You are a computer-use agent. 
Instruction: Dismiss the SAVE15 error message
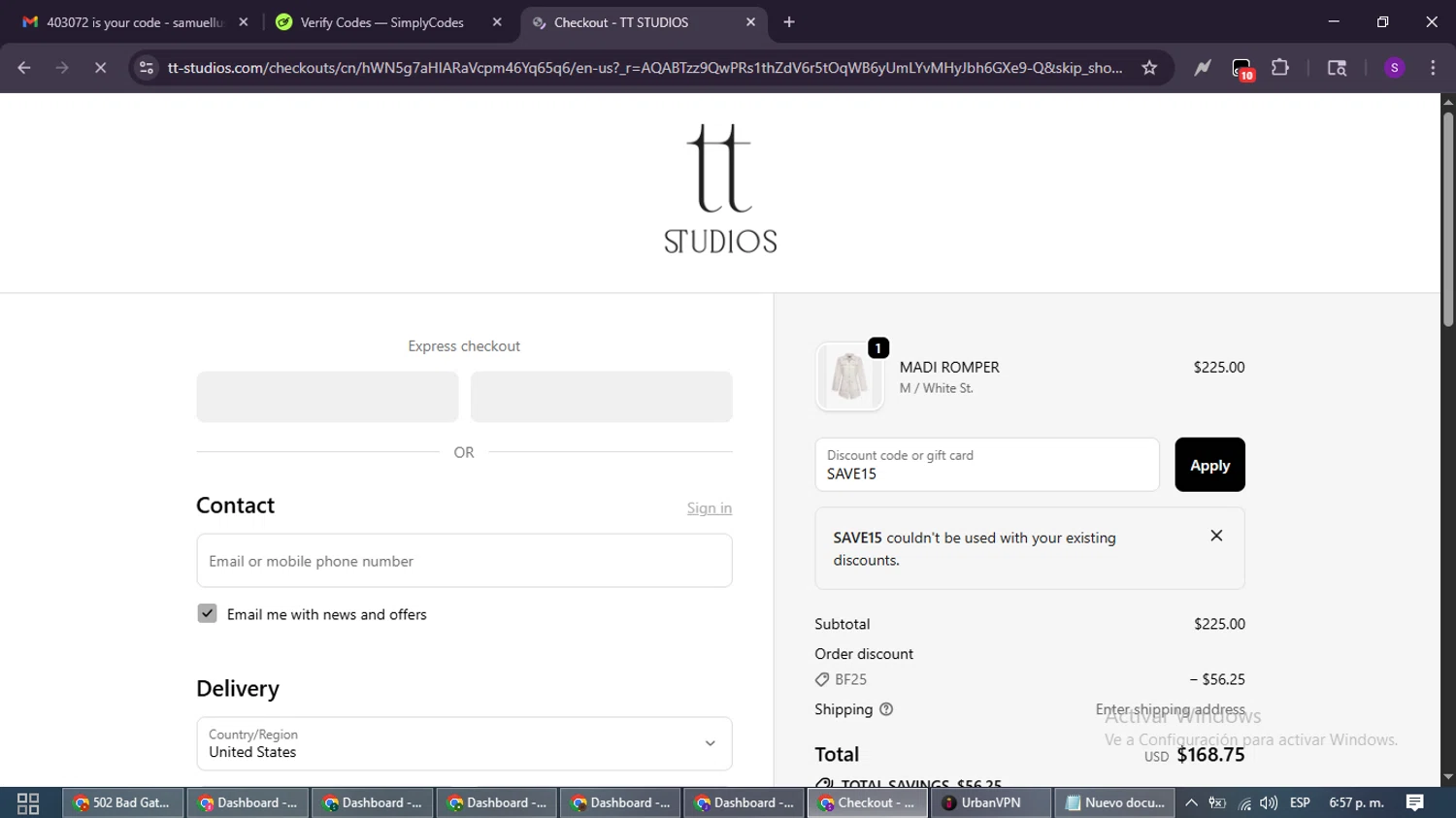(1216, 536)
